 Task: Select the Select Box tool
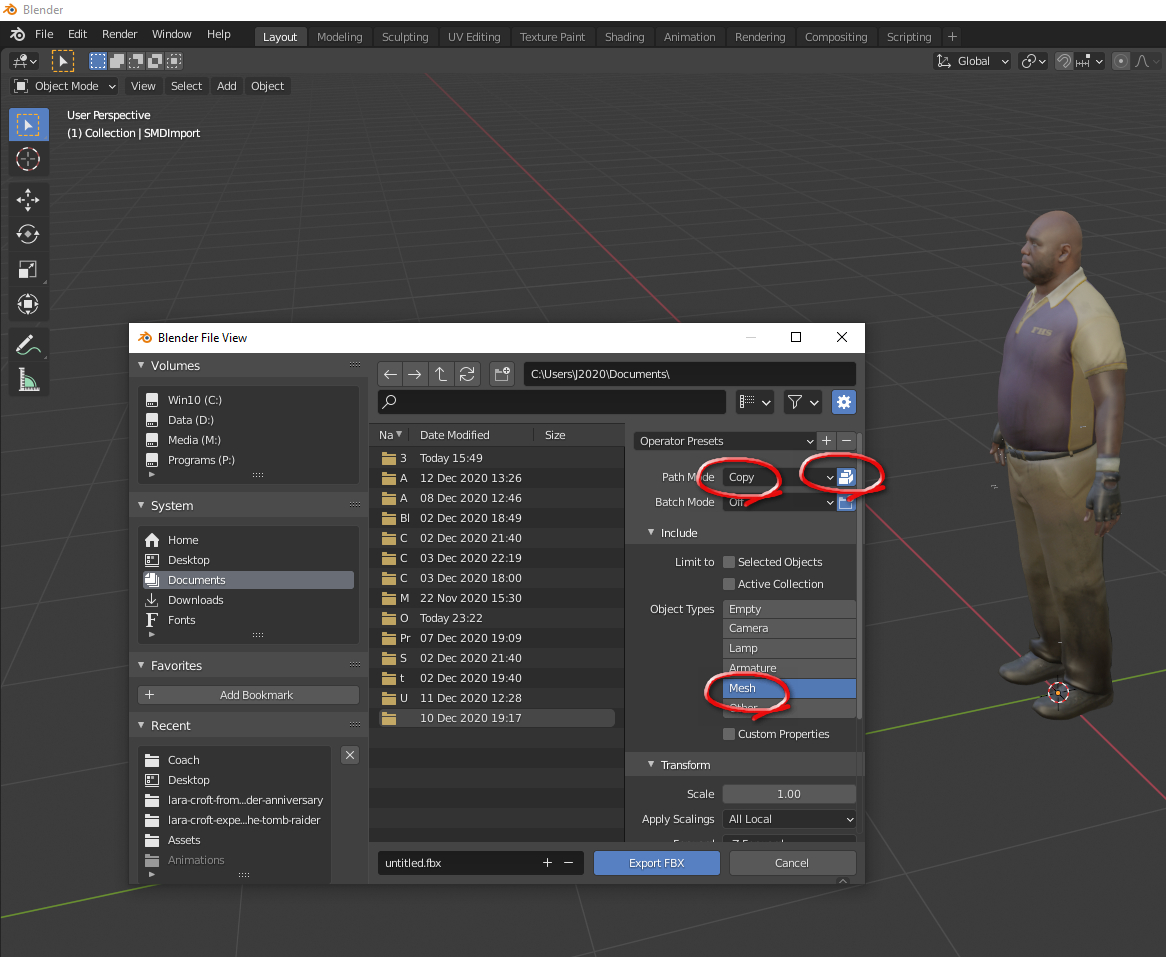click(x=28, y=125)
